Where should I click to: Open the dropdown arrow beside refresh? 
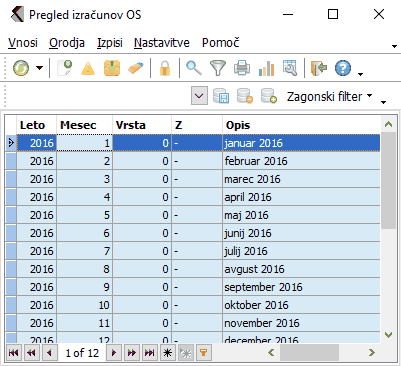[40, 68]
